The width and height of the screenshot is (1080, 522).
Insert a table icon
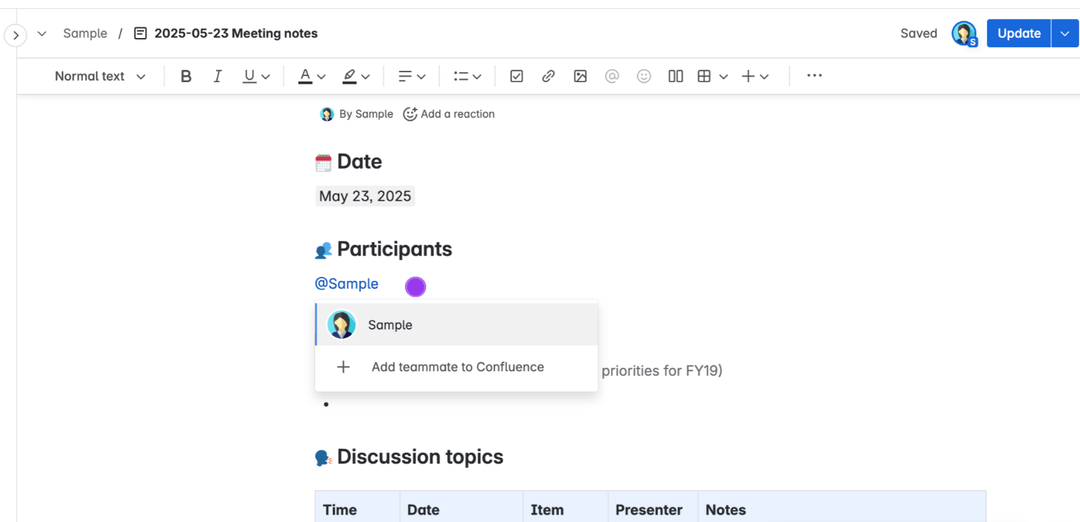[x=704, y=76]
